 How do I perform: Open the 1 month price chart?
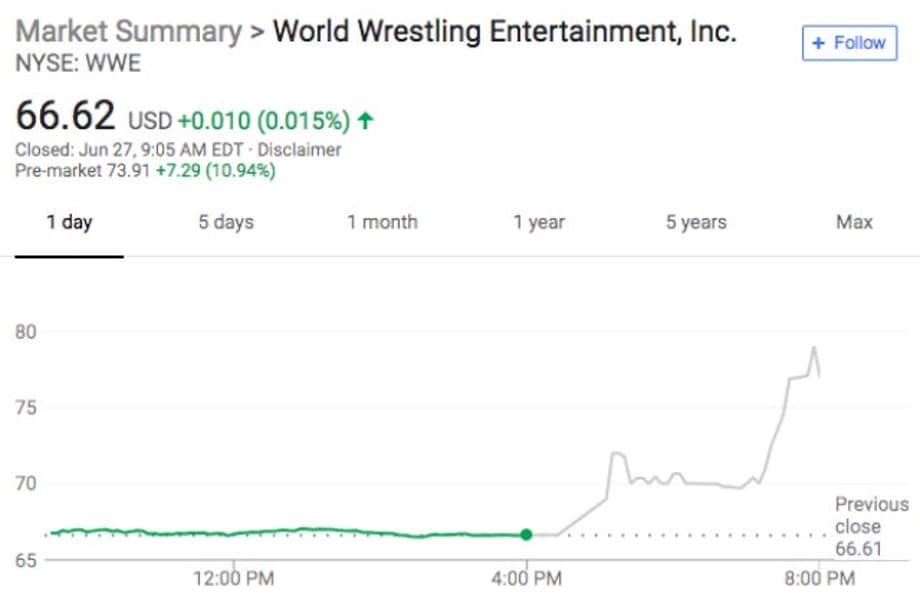[382, 222]
